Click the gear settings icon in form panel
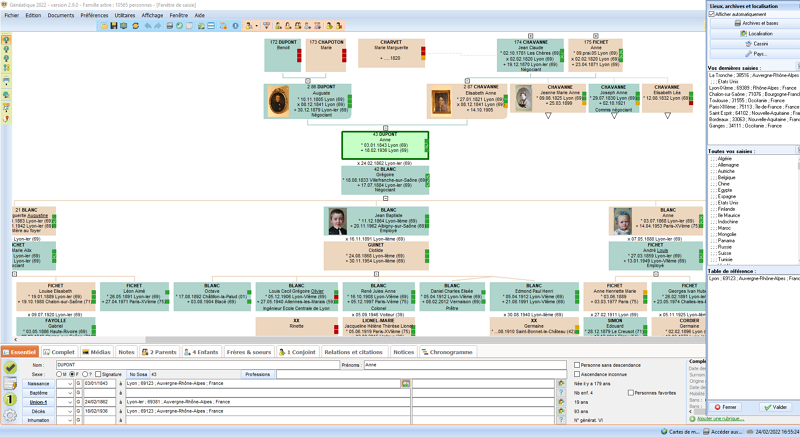This screenshot has width=800, height=437. point(10,416)
